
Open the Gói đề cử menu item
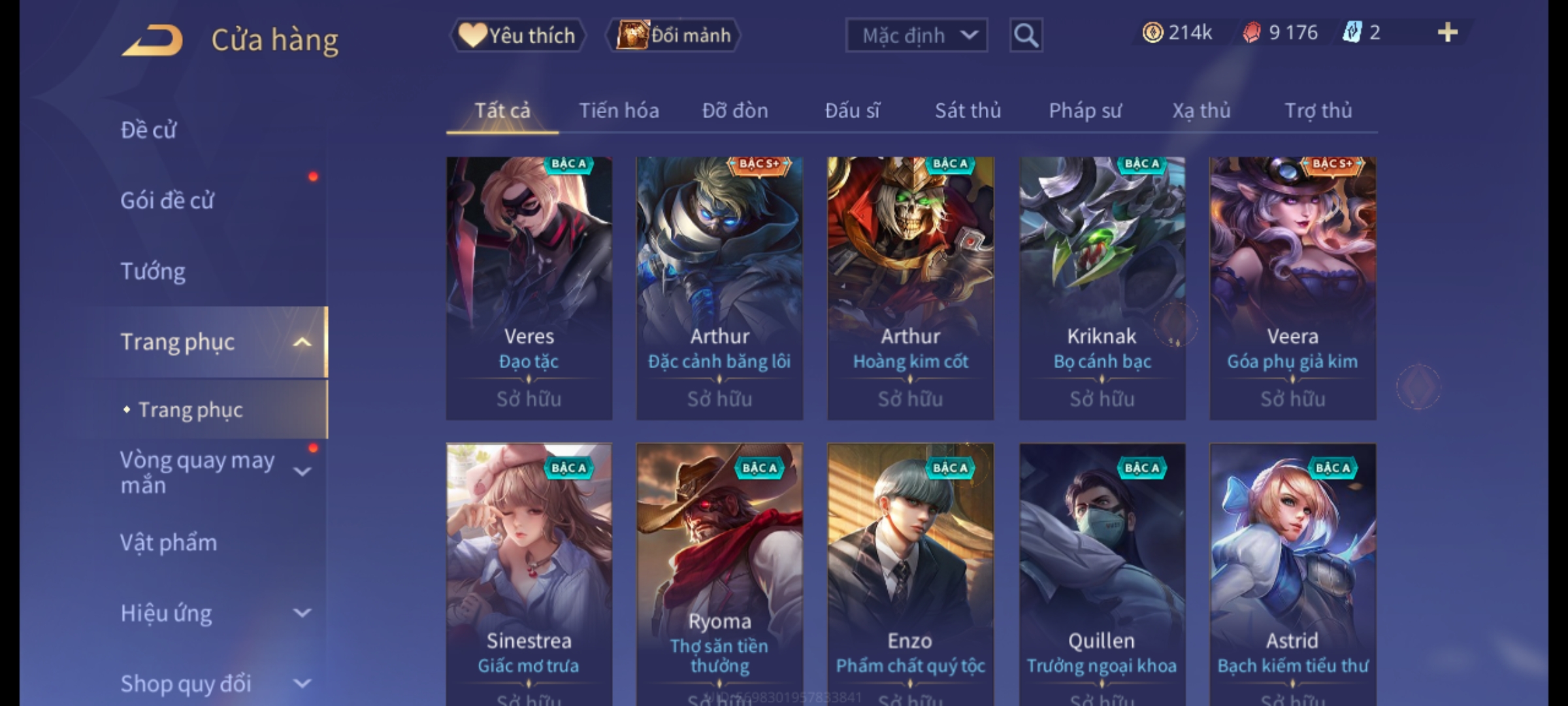pyautogui.click(x=167, y=200)
